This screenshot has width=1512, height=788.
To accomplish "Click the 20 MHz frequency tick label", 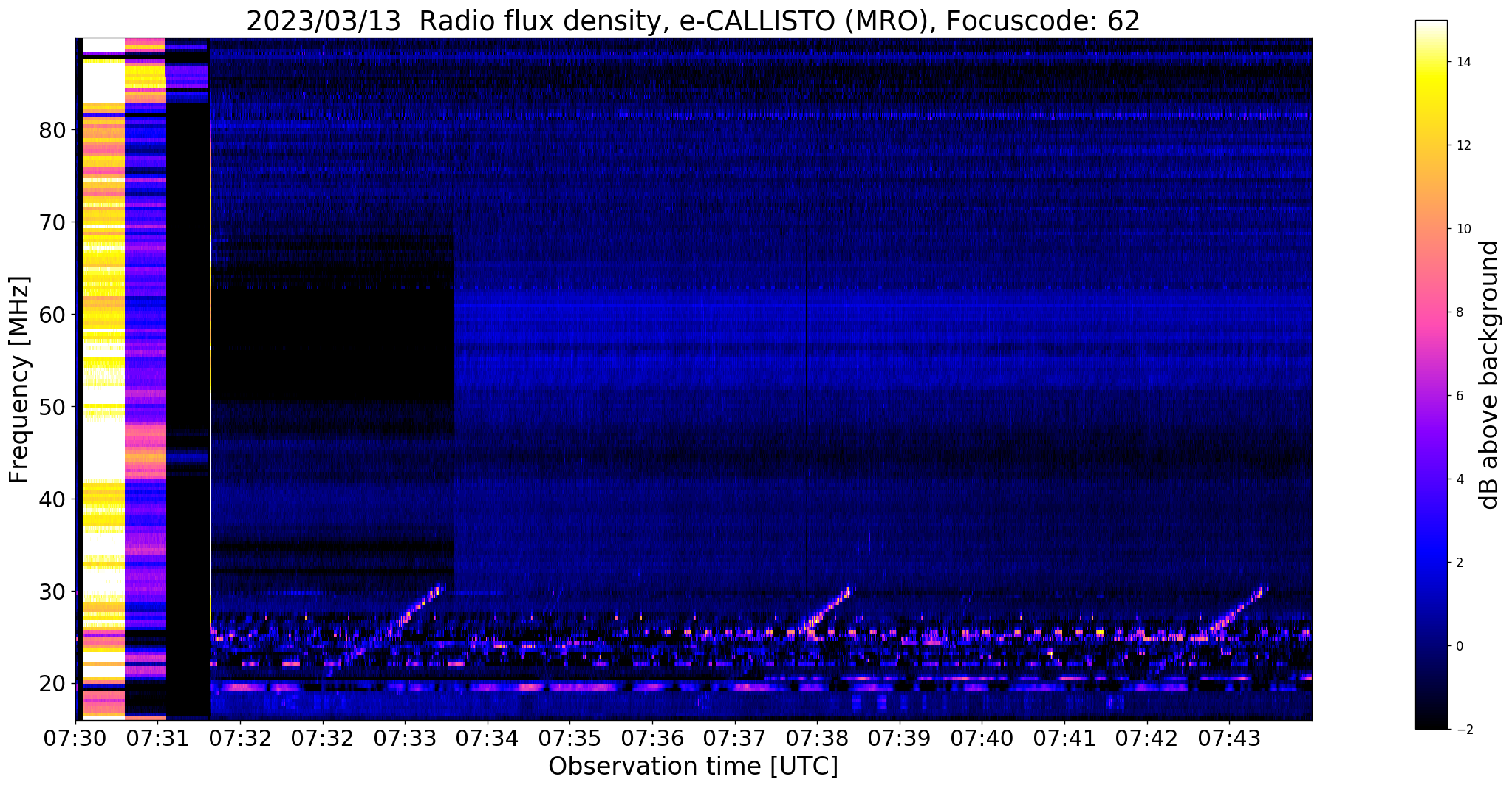I will [52, 684].
